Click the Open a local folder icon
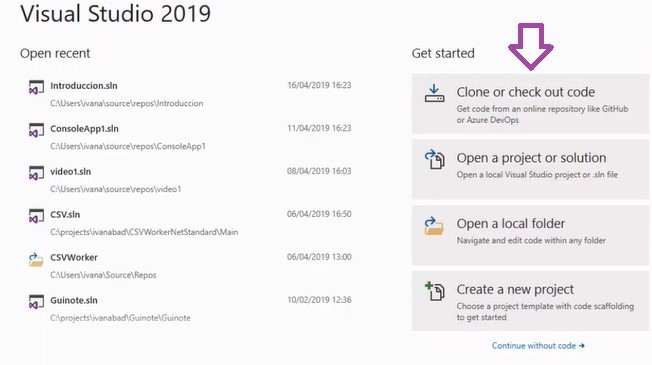Image resolution: width=652 pixels, height=365 pixels. tap(435, 226)
